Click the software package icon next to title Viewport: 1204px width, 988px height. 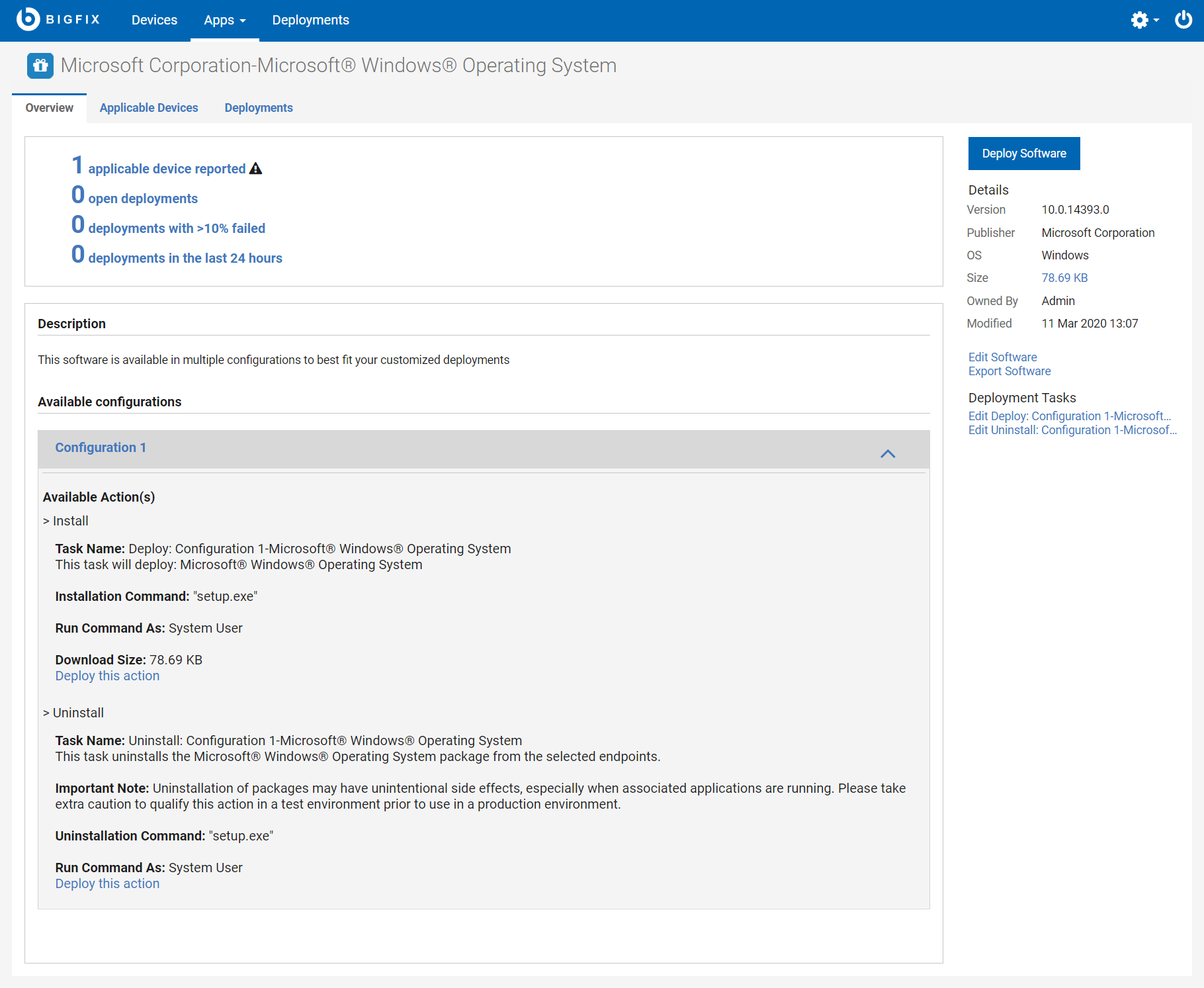pyautogui.click(x=40, y=66)
